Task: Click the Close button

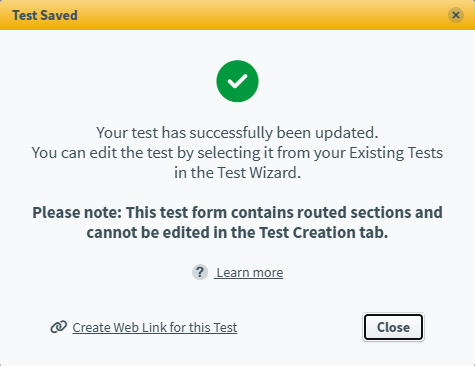Action: pyautogui.click(x=393, y=327)
